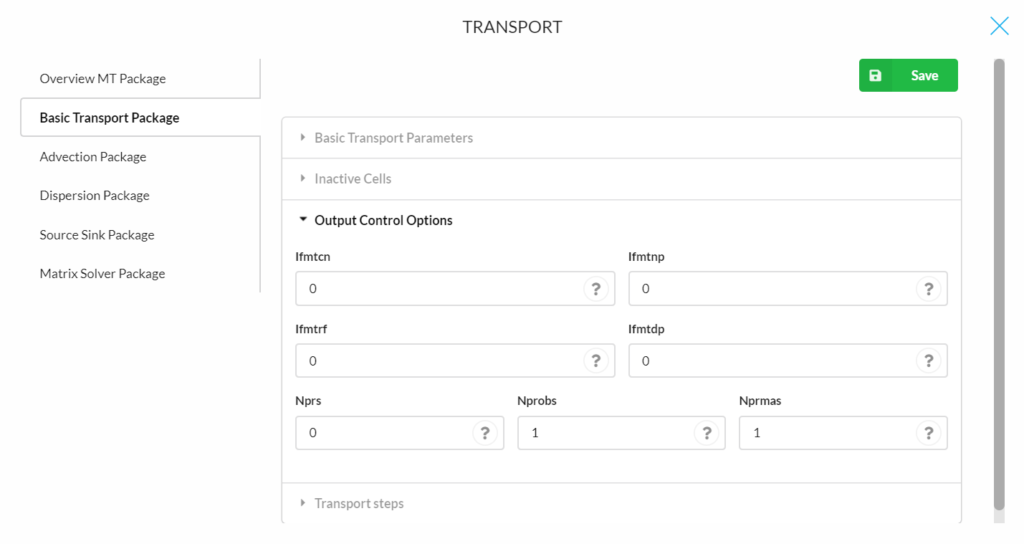Click the vertical scrollbar of the panel
The height and width of the screenshot is (544, 1024).
999,284
